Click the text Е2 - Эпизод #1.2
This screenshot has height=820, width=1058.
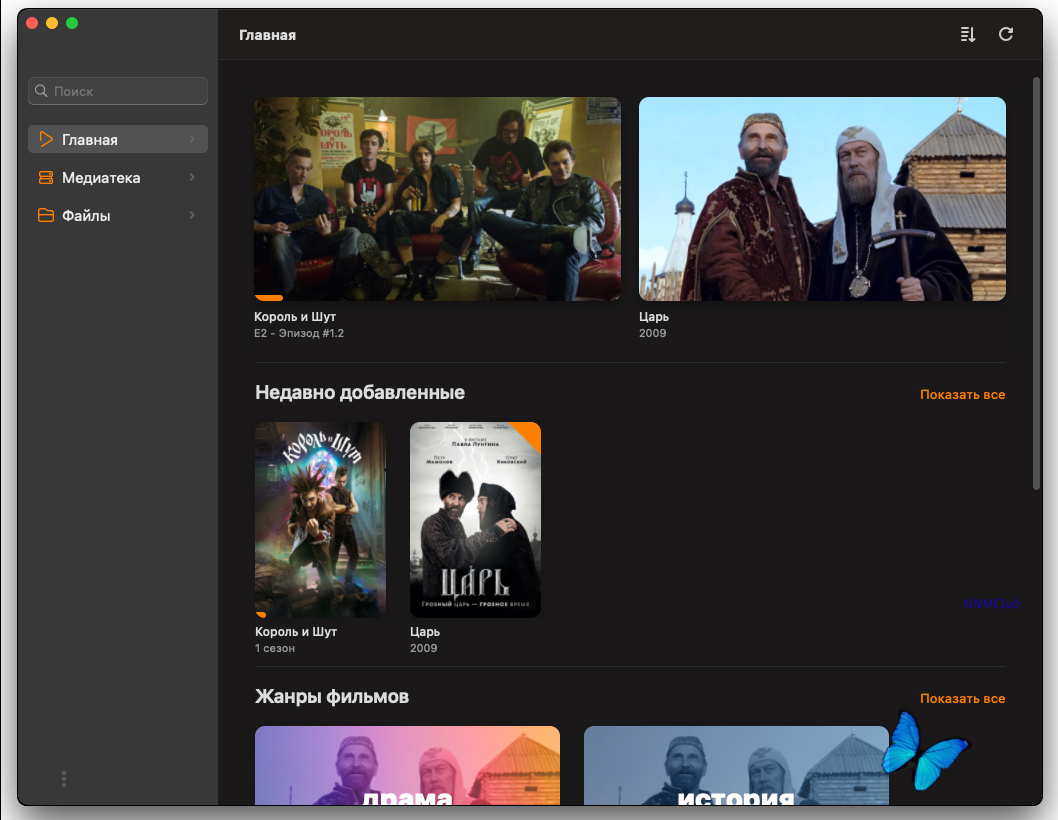(x=299, y=333)
